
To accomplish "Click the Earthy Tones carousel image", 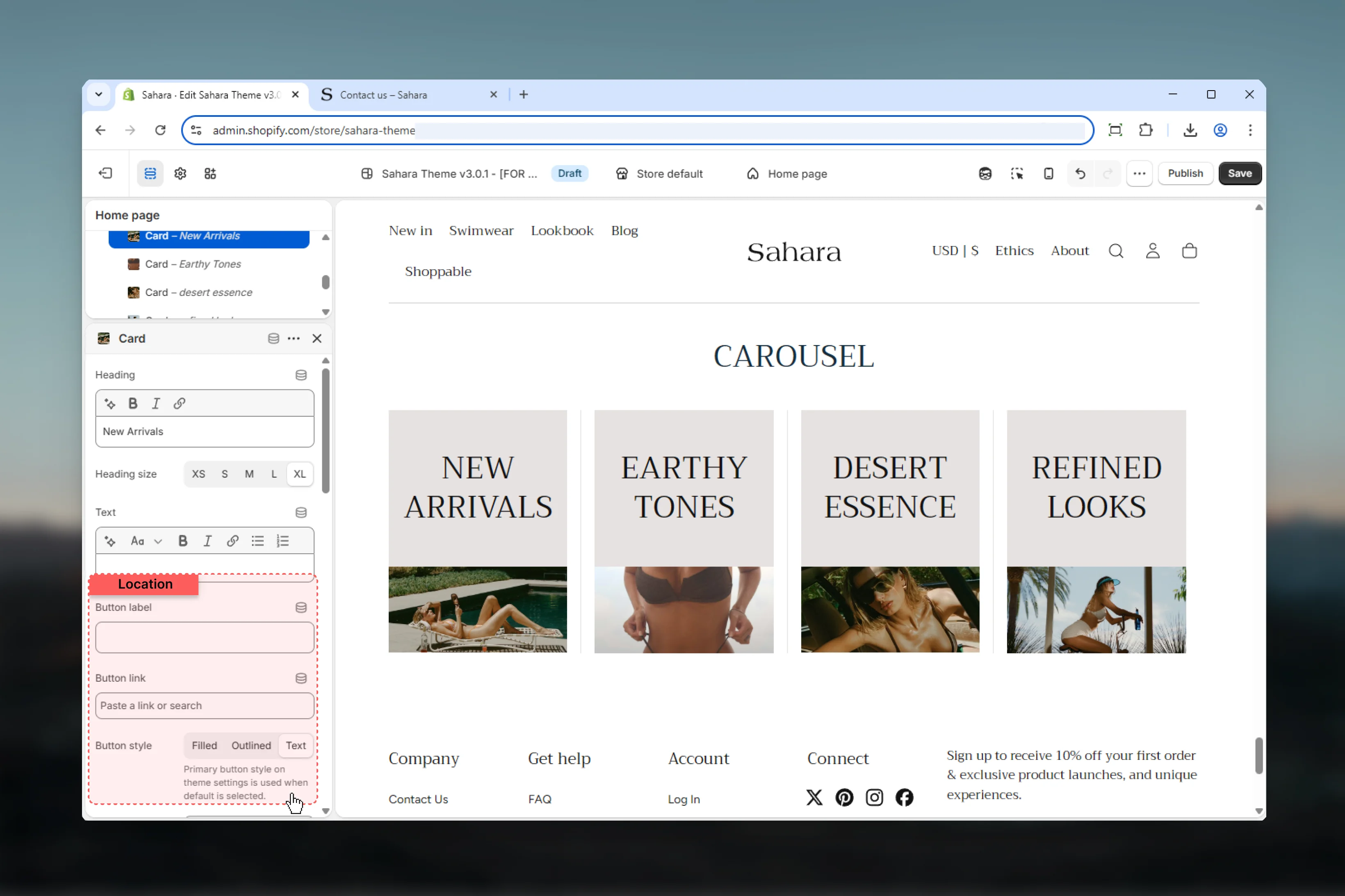I will 684,610.
